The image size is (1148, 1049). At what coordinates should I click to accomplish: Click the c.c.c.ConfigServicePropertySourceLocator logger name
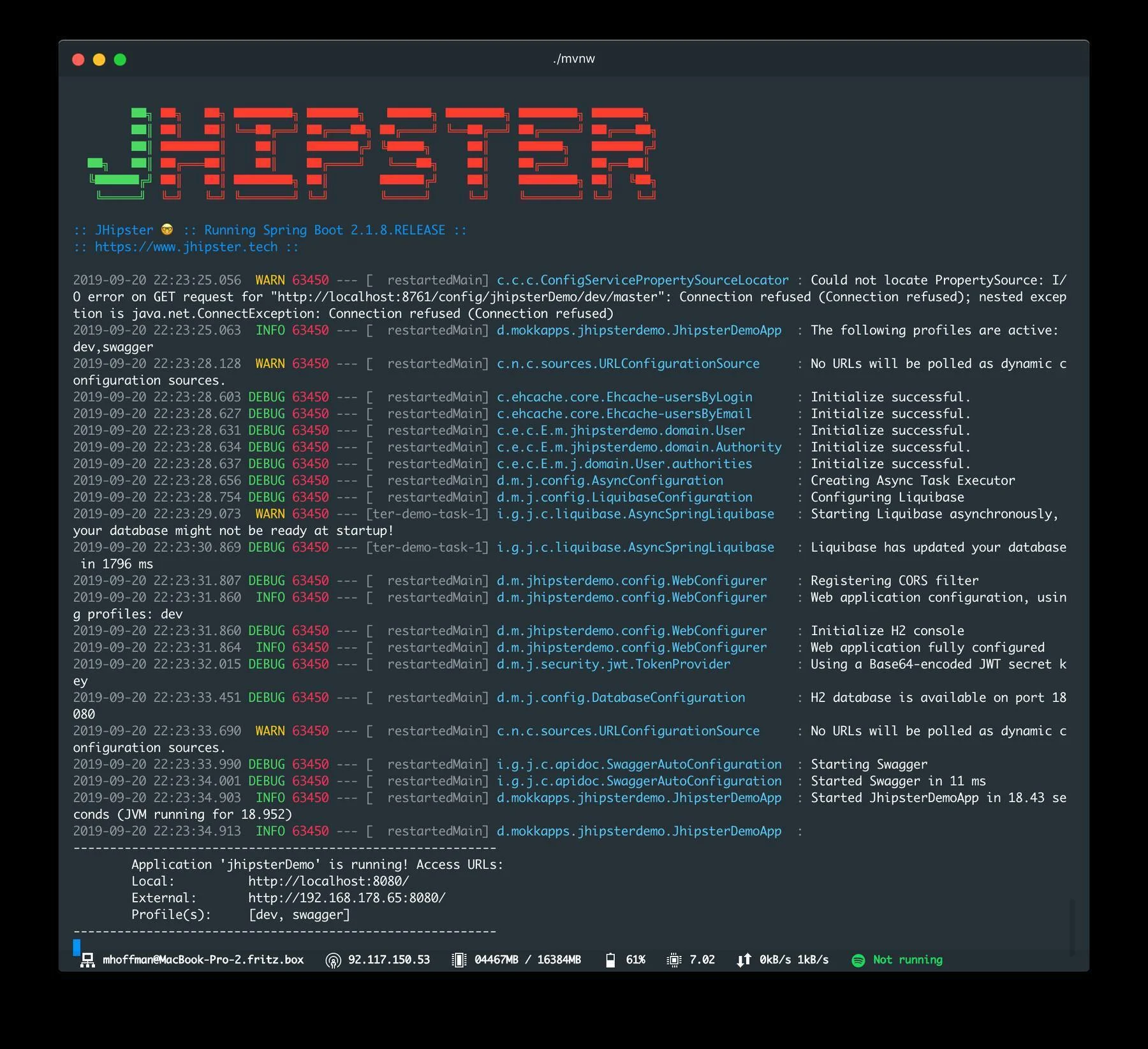point(643,280)
